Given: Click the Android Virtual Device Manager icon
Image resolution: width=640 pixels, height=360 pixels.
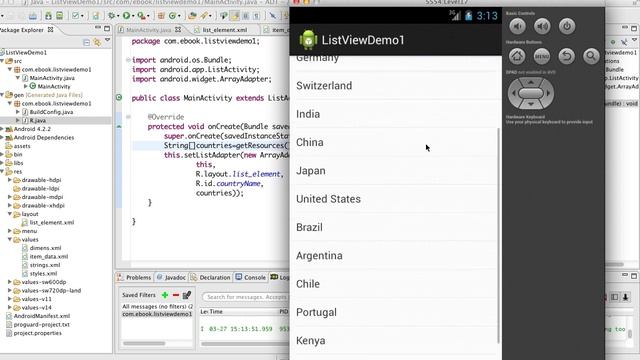Looking at the screenshot, I should pyautogui.click(x=60, y=16).
